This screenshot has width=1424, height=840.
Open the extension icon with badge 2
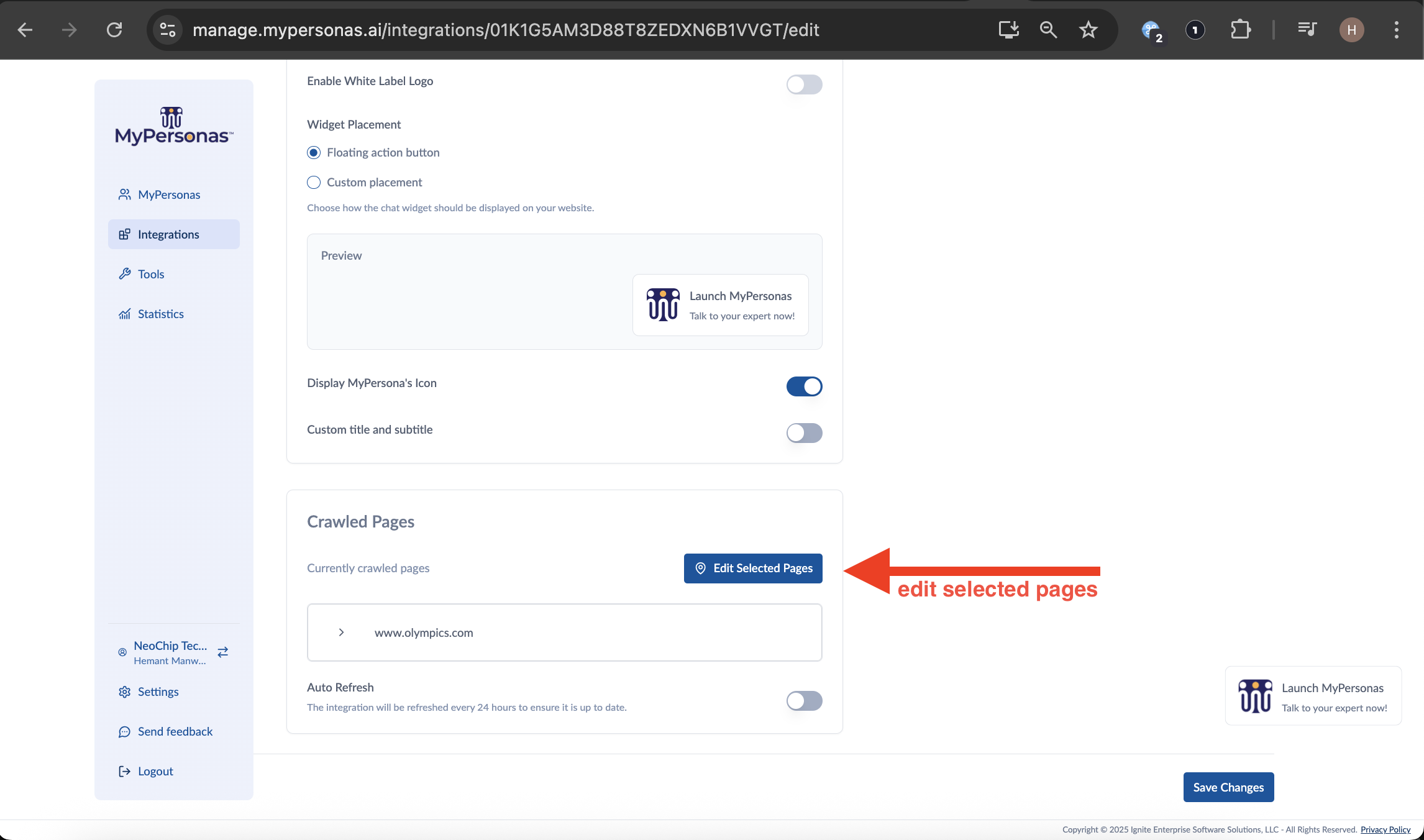(x=1152, y=31)
